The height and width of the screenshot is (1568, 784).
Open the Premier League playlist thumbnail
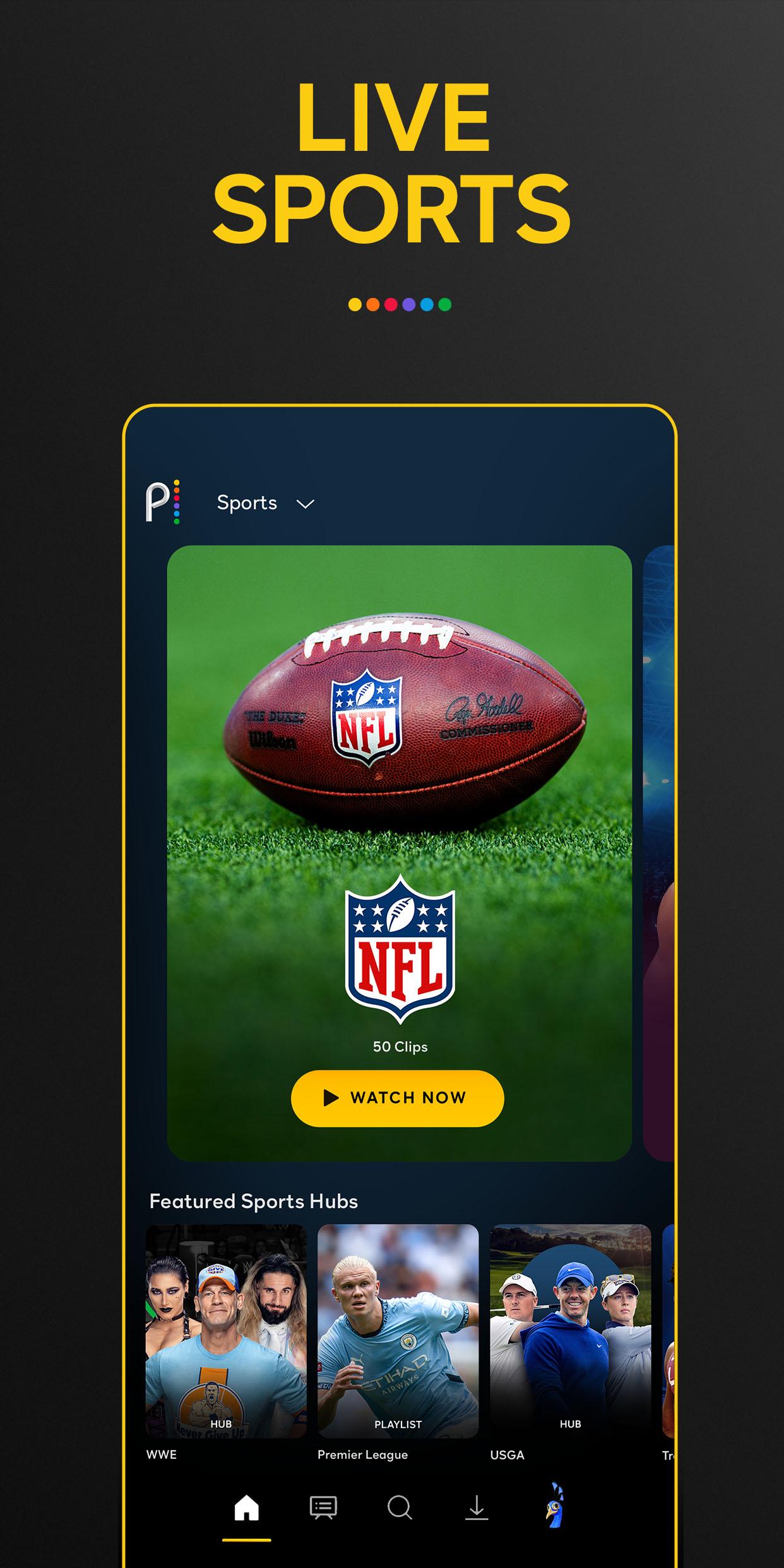click(398, 1331)
